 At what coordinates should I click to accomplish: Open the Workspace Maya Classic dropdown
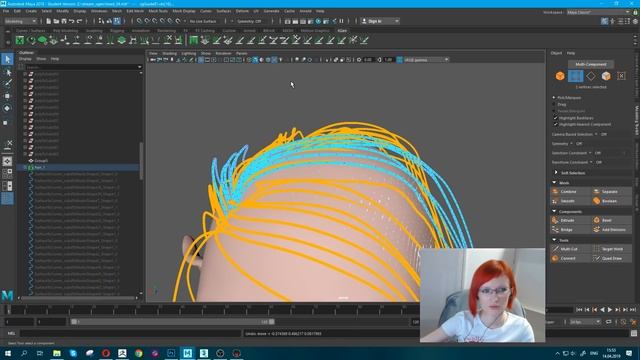click(598, 12)
